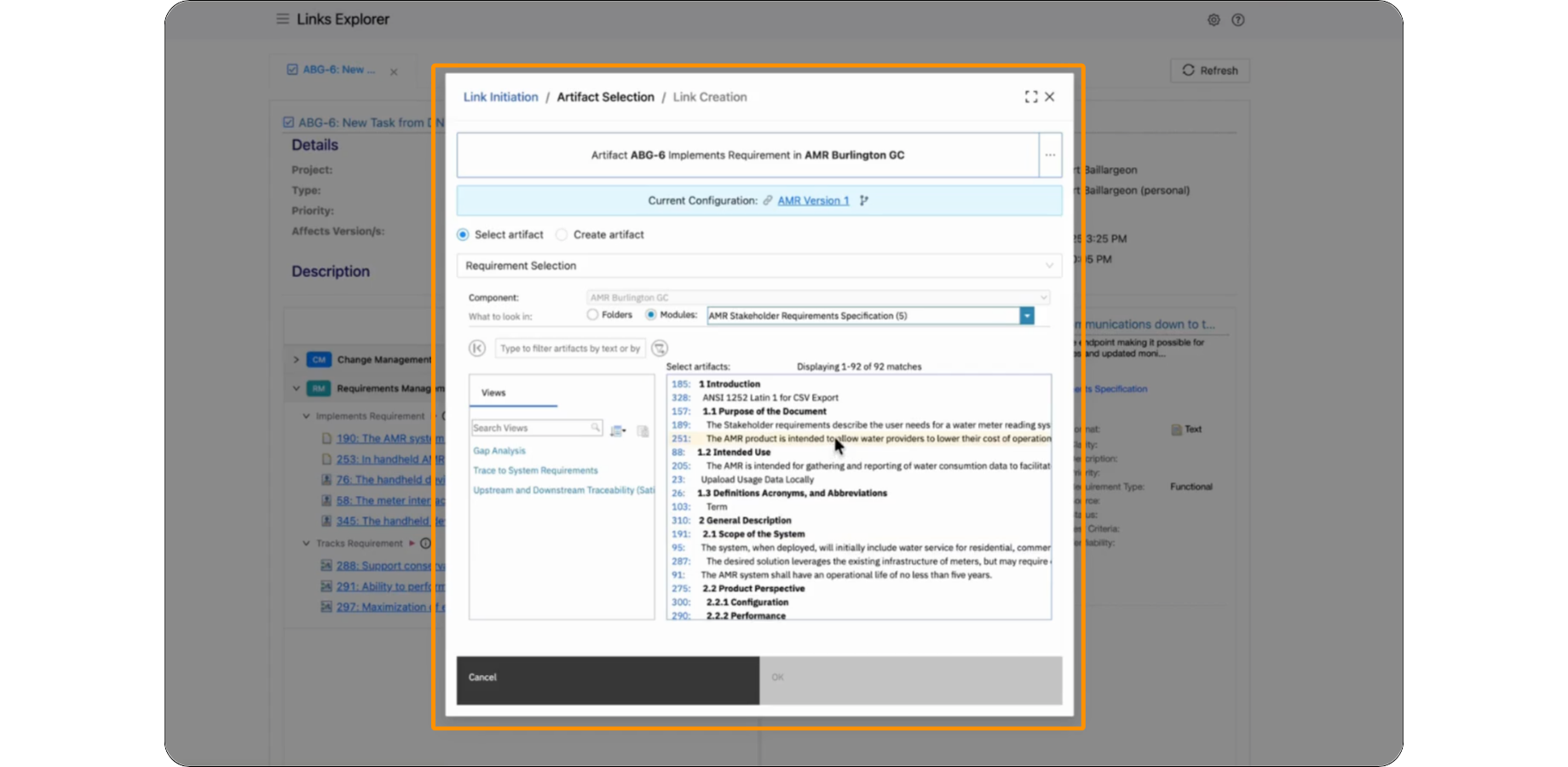The width and height of the screenshot is (1568, 767).
Task: Close the ABG-6: New tab
Action: click(x=394, y=72)
